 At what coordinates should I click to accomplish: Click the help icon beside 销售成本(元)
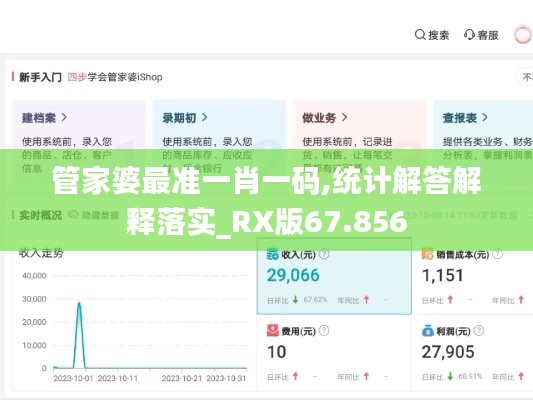click(x=497, y=254)
